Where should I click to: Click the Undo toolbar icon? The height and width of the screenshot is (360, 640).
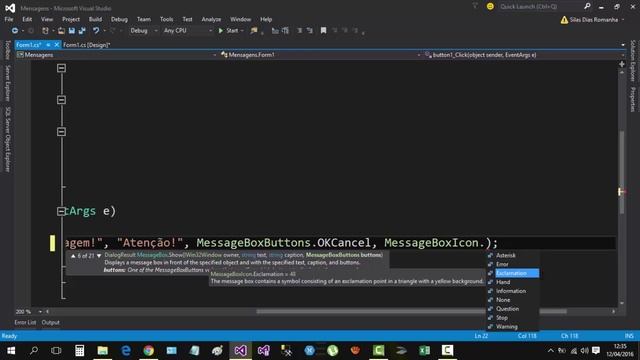tap(96, 31)
